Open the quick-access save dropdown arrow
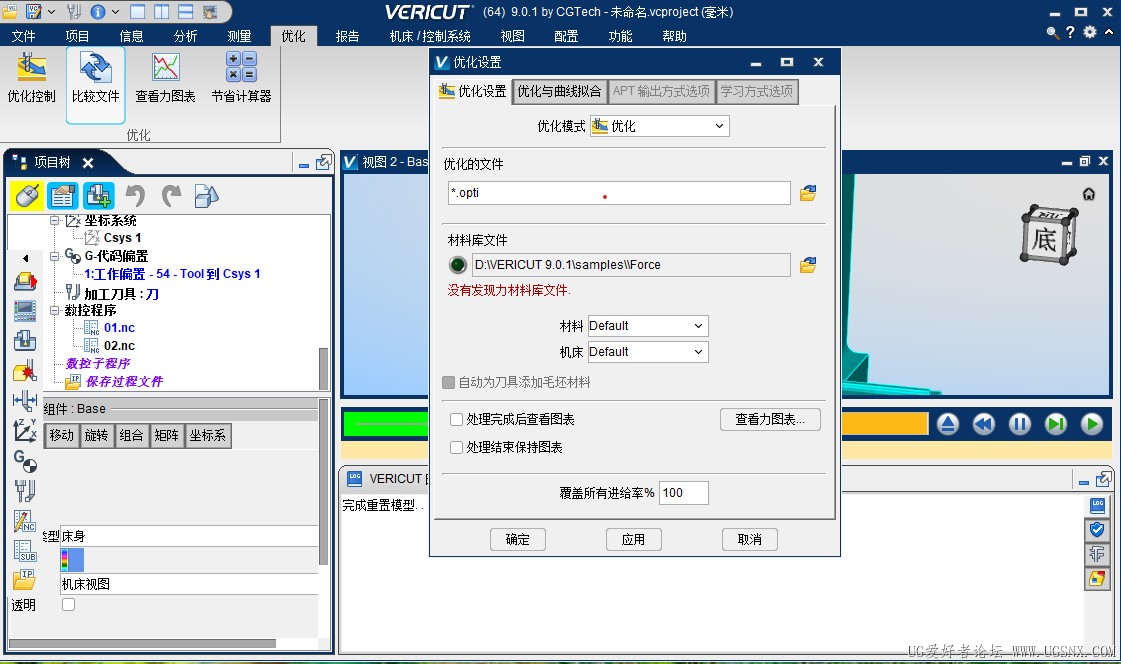The height and width of the screenshot is (664, 1121). [51, 12]
